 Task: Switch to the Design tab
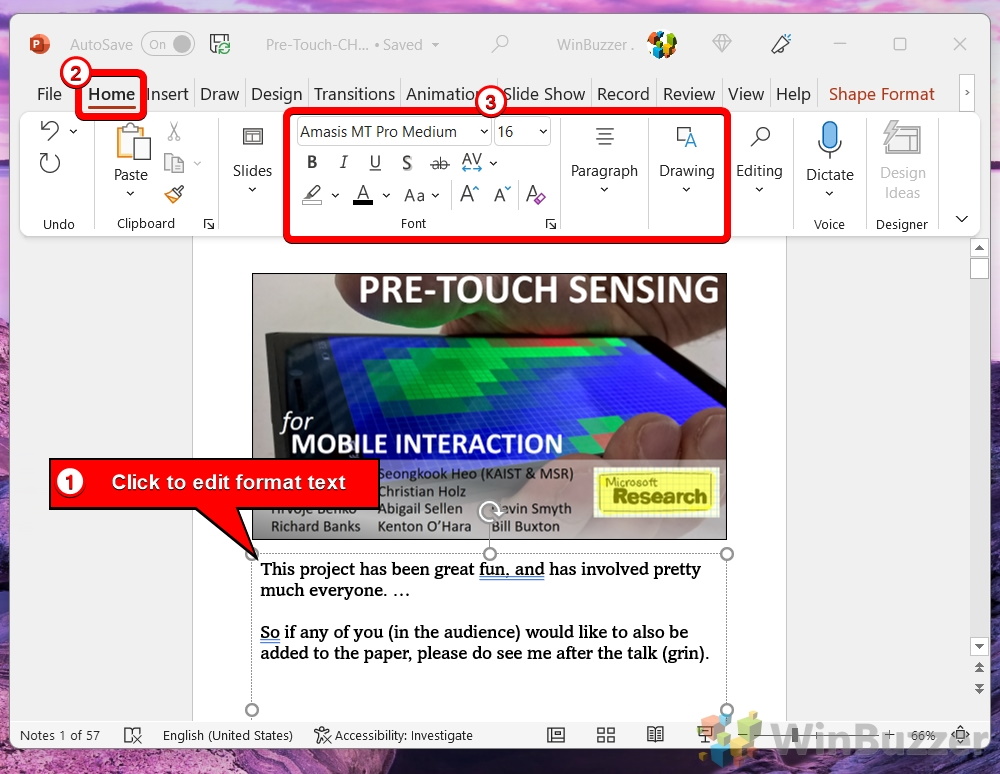click(x=276, y=94)
